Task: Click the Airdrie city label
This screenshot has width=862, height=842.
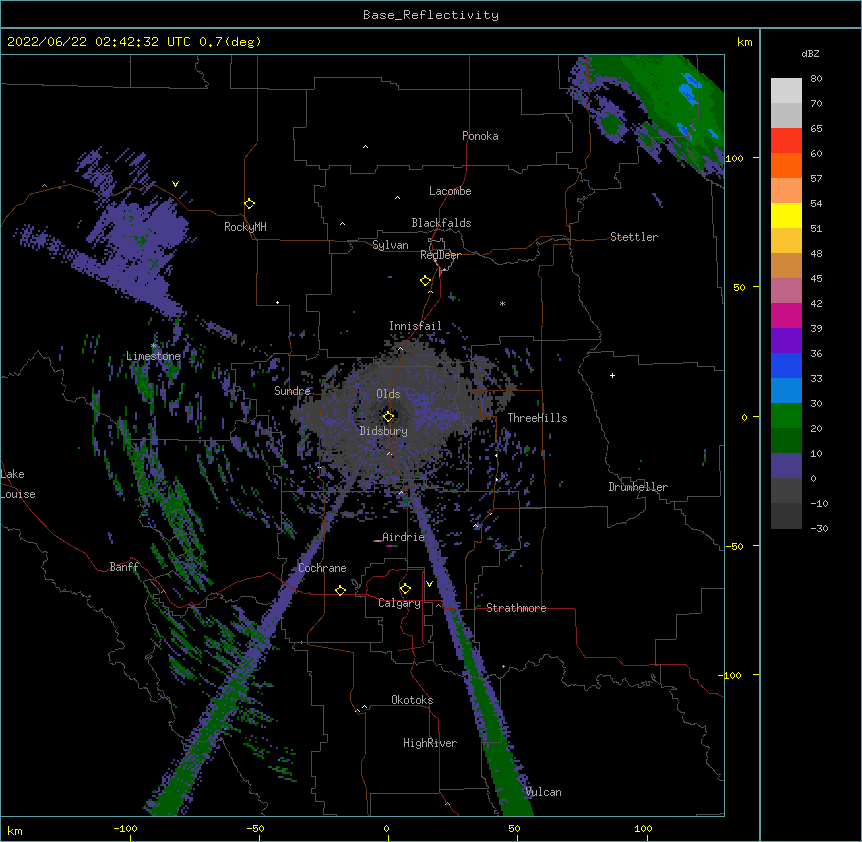Action: tap(403, 537)
